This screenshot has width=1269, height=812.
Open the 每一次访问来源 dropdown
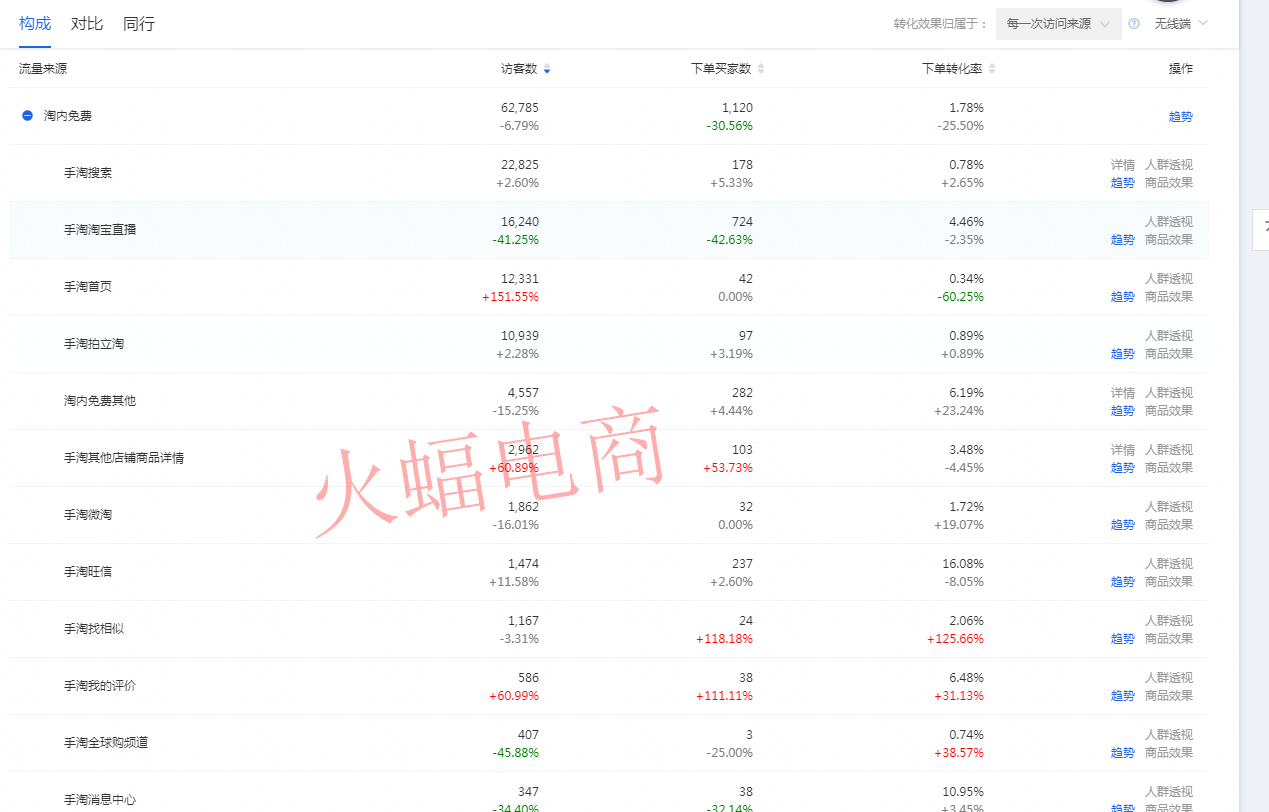pyautogui.click(x=1058, y=24)
